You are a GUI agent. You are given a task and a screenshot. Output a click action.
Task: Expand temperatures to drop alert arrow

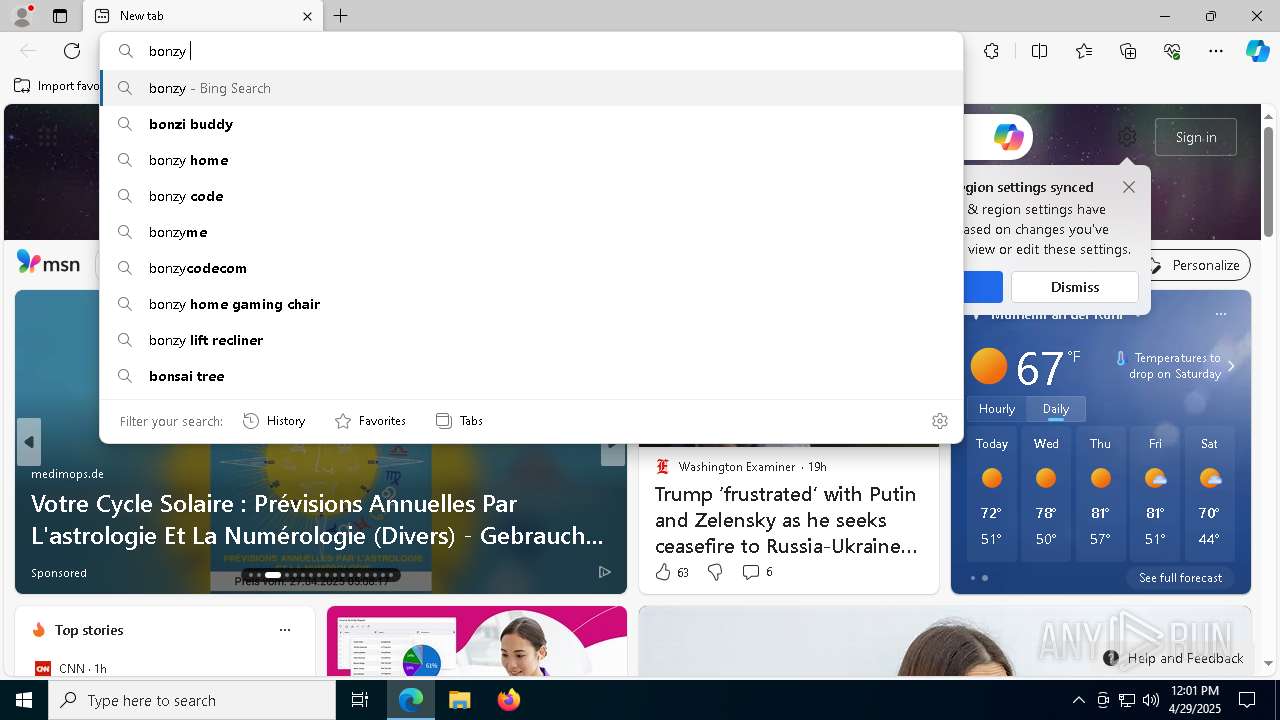tap(1231, 366)
